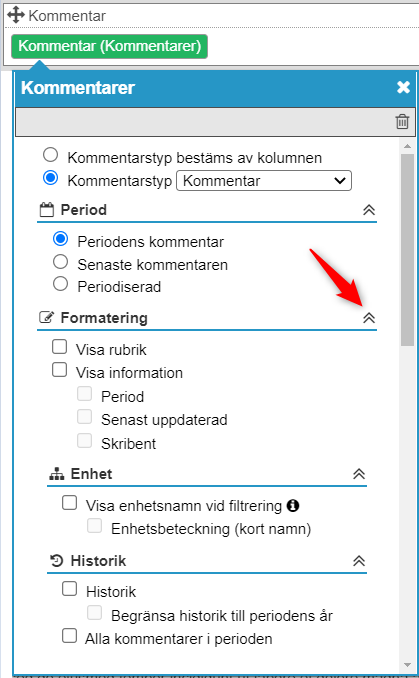Choose the Senaste kommentaren radio option

tap(61, 262)
